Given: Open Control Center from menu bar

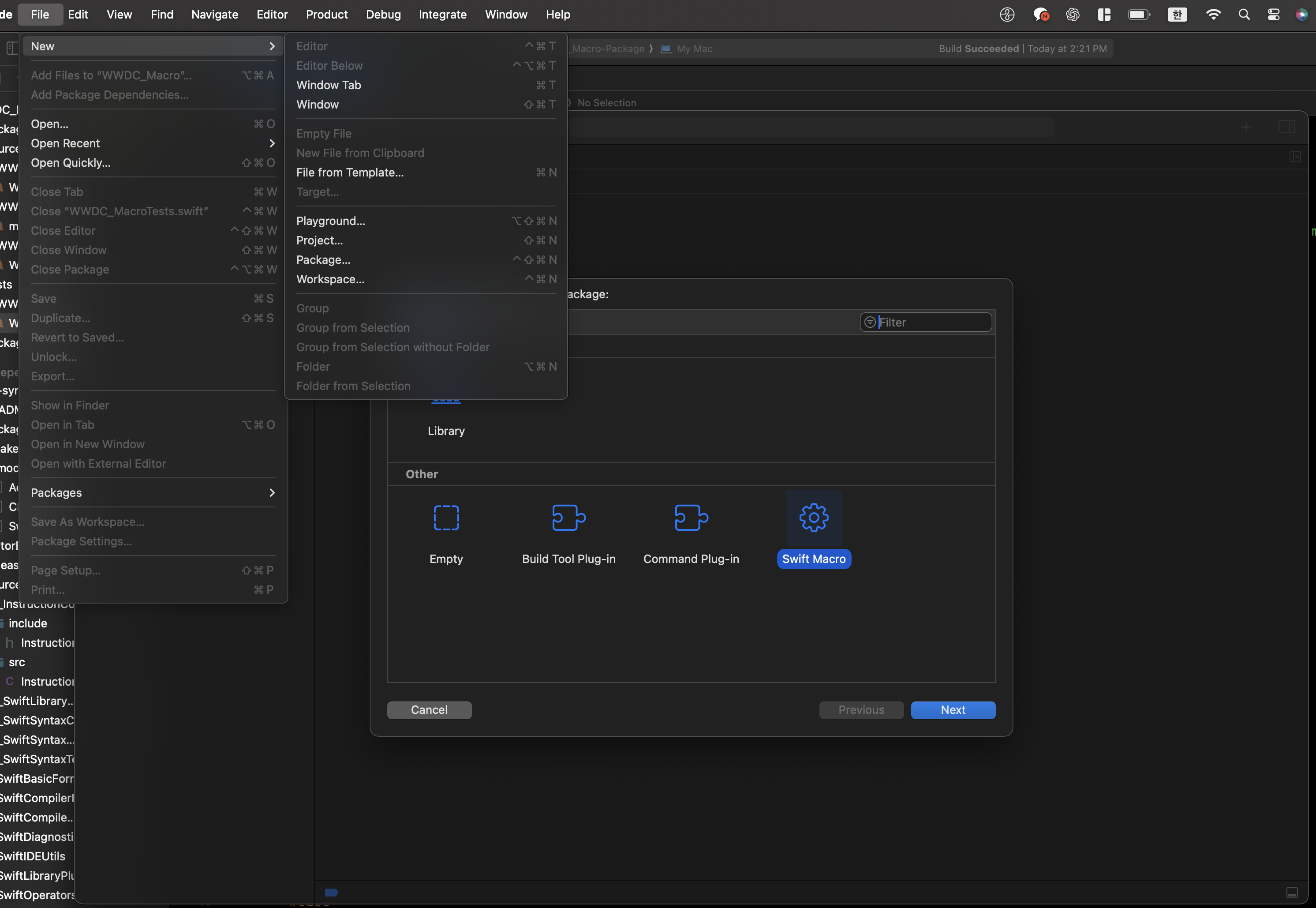Looking at the screenshot, I should (x=1273, y=15).
